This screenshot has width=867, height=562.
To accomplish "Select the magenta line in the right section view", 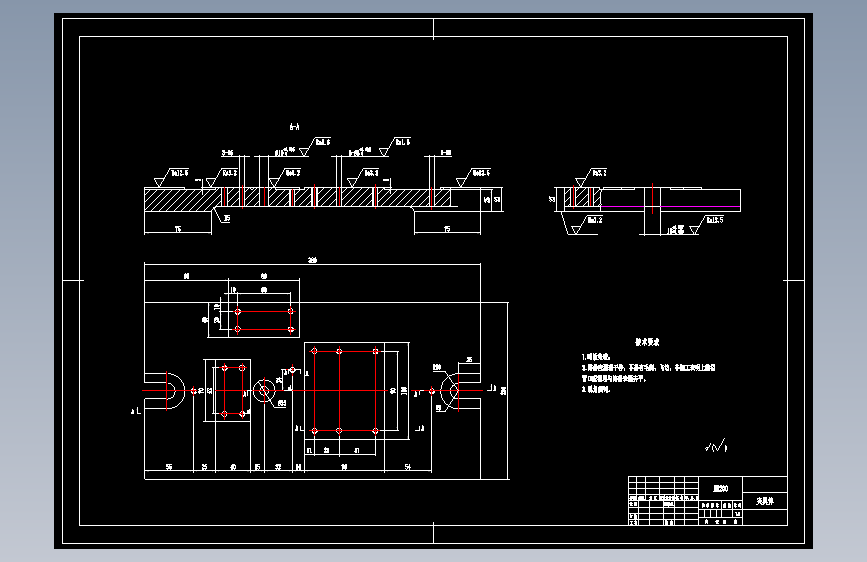I will (671, 207).
